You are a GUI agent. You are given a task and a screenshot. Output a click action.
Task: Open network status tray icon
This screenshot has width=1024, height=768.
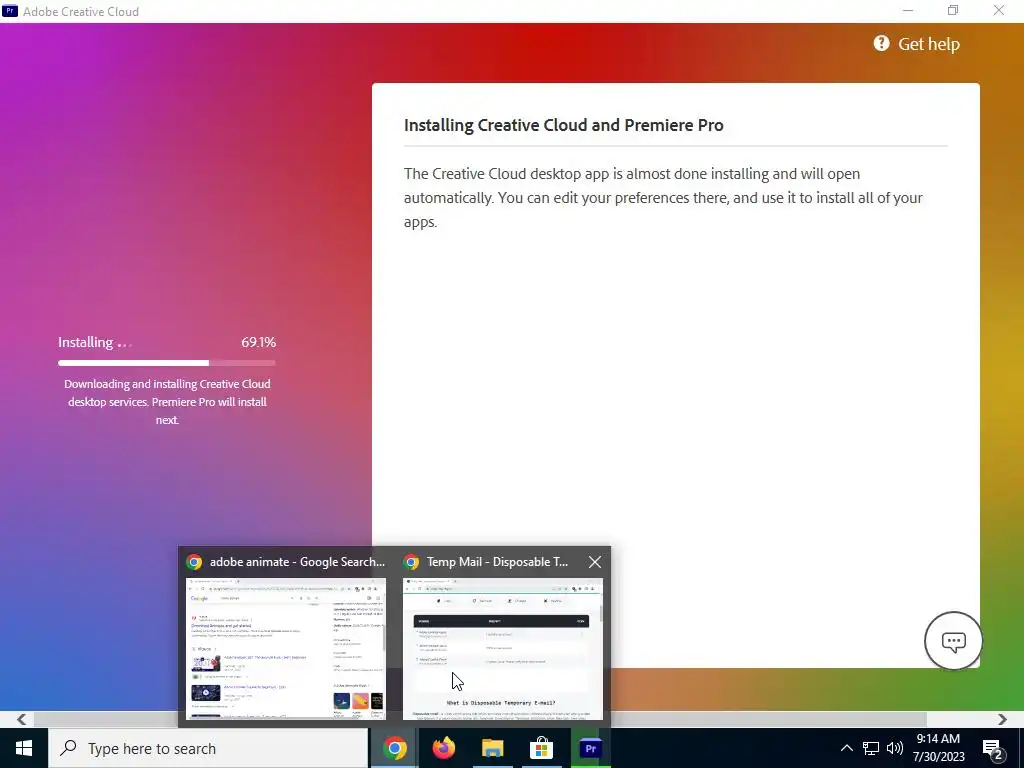click(x=871, y=748)
